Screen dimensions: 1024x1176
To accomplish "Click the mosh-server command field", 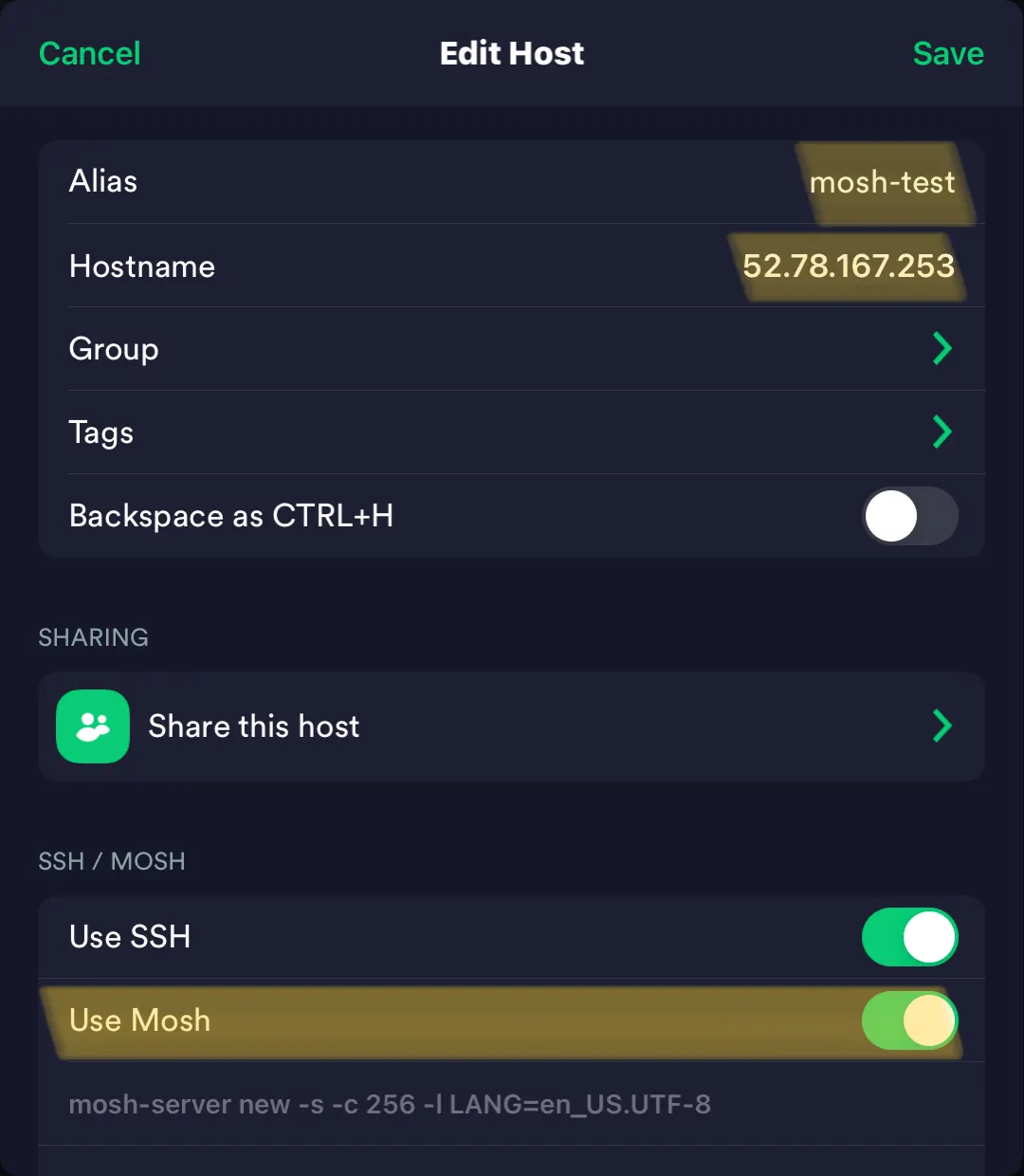I will click(x=390, y=1104).
